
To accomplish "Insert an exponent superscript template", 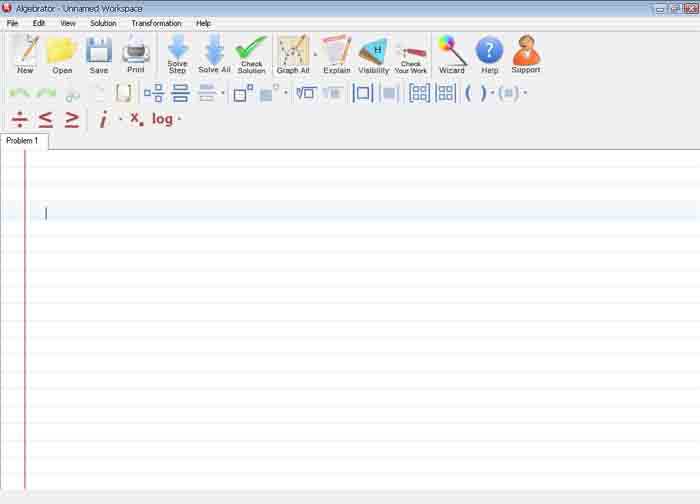I will 243,93.
